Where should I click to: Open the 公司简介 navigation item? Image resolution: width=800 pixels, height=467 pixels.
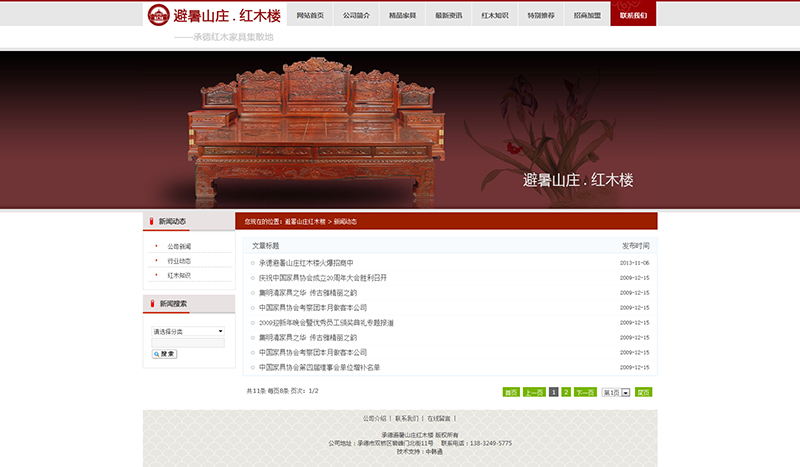[x=356, y=15]
